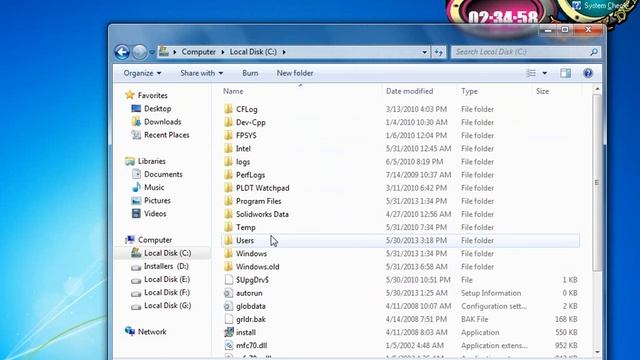This screenshot has height=360, width=640.
Task: Select the install application icon
Action: [x=229, y=332]
